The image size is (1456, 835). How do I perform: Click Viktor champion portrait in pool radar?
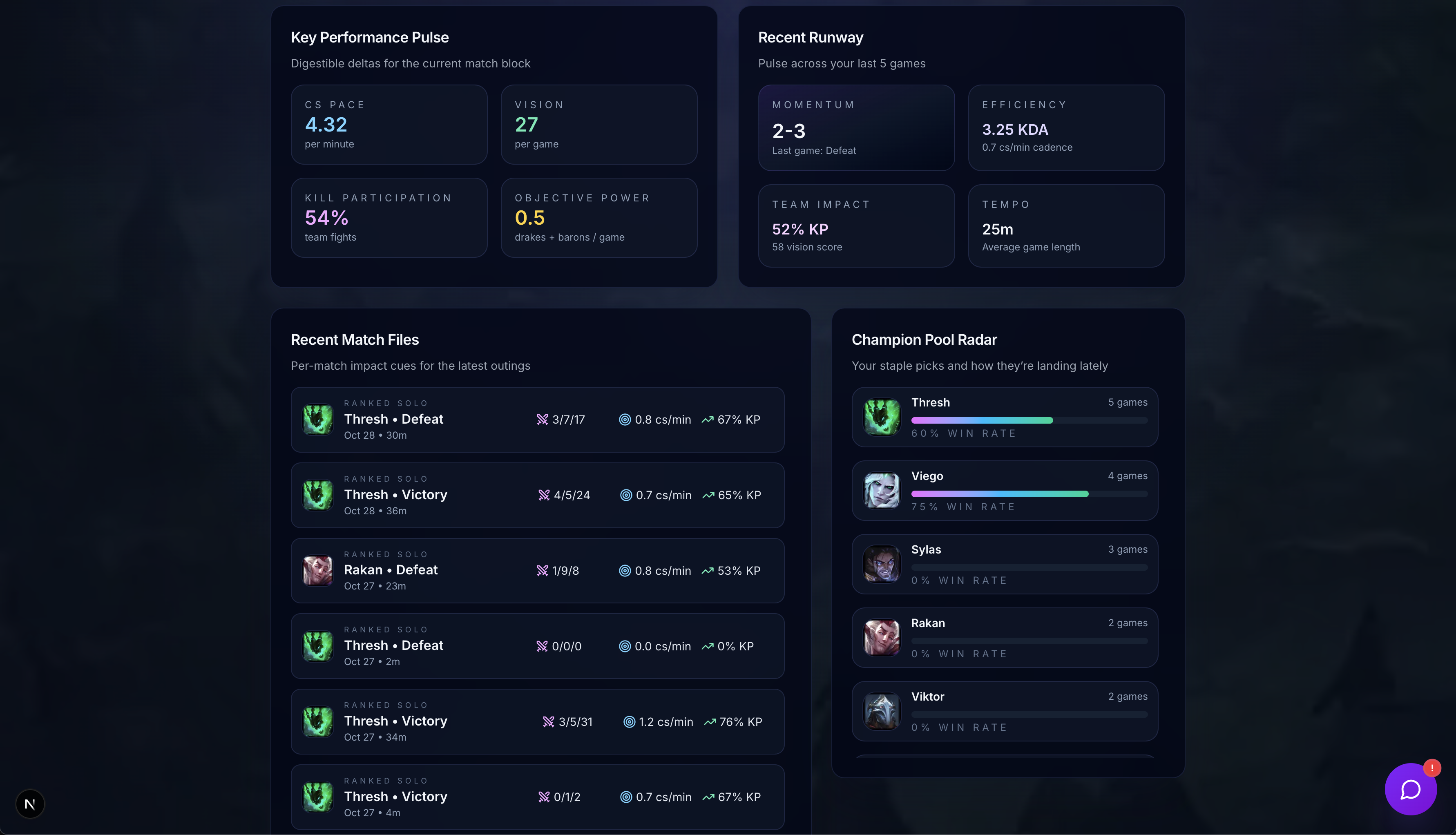[881, 711]
